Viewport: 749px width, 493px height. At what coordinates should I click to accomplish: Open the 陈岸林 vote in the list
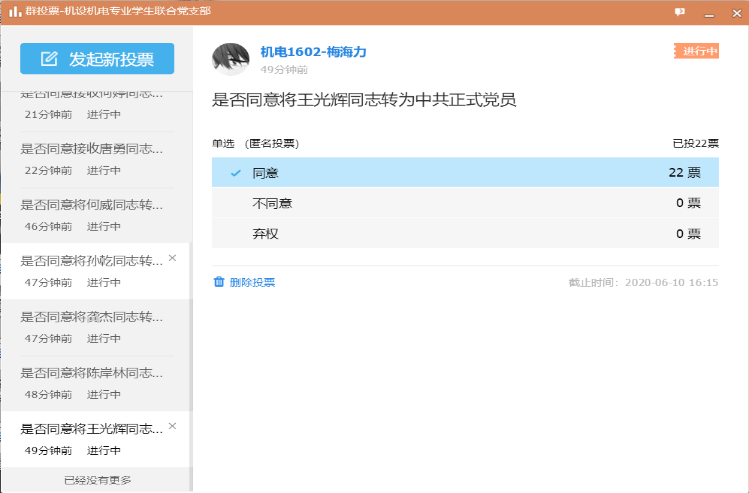92,382
